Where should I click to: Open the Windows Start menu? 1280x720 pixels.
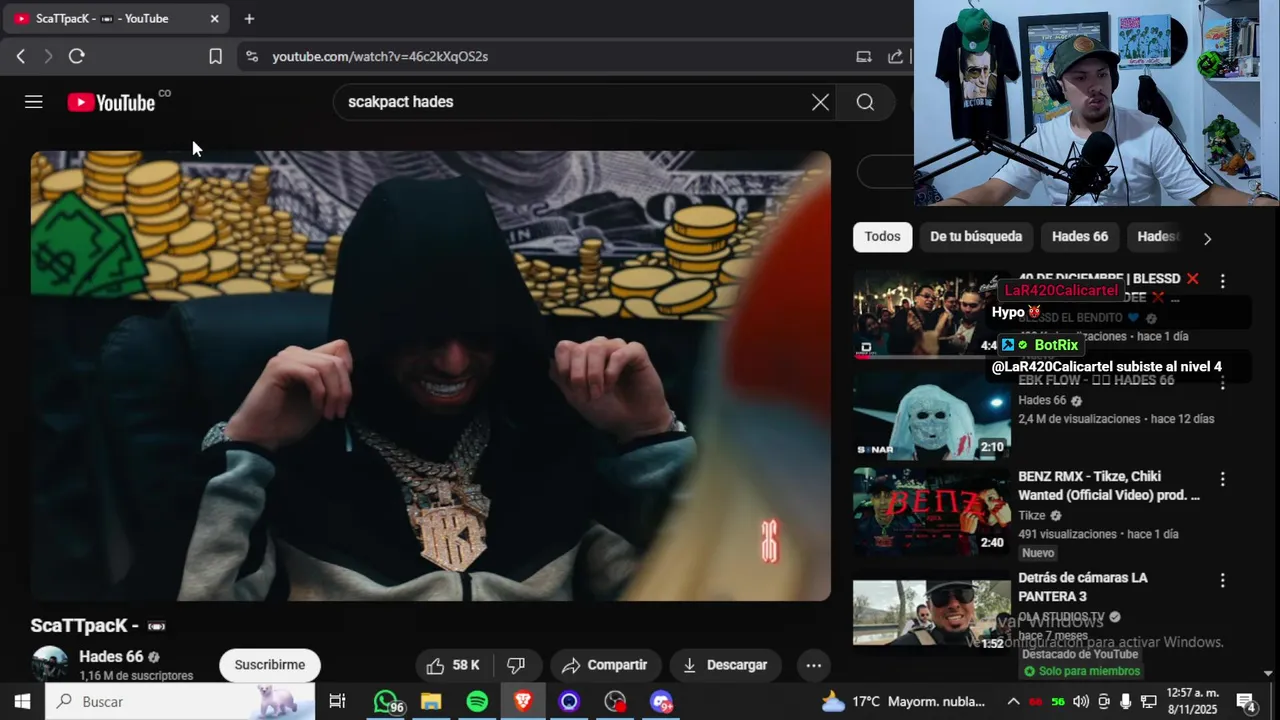[x=22, y=702]
